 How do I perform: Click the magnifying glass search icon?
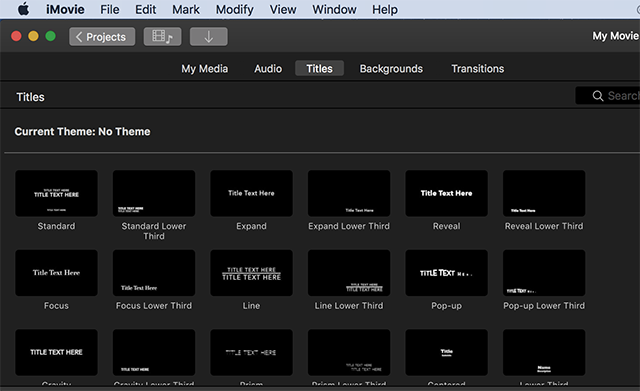pyautogui.click(x=598, y=96)
